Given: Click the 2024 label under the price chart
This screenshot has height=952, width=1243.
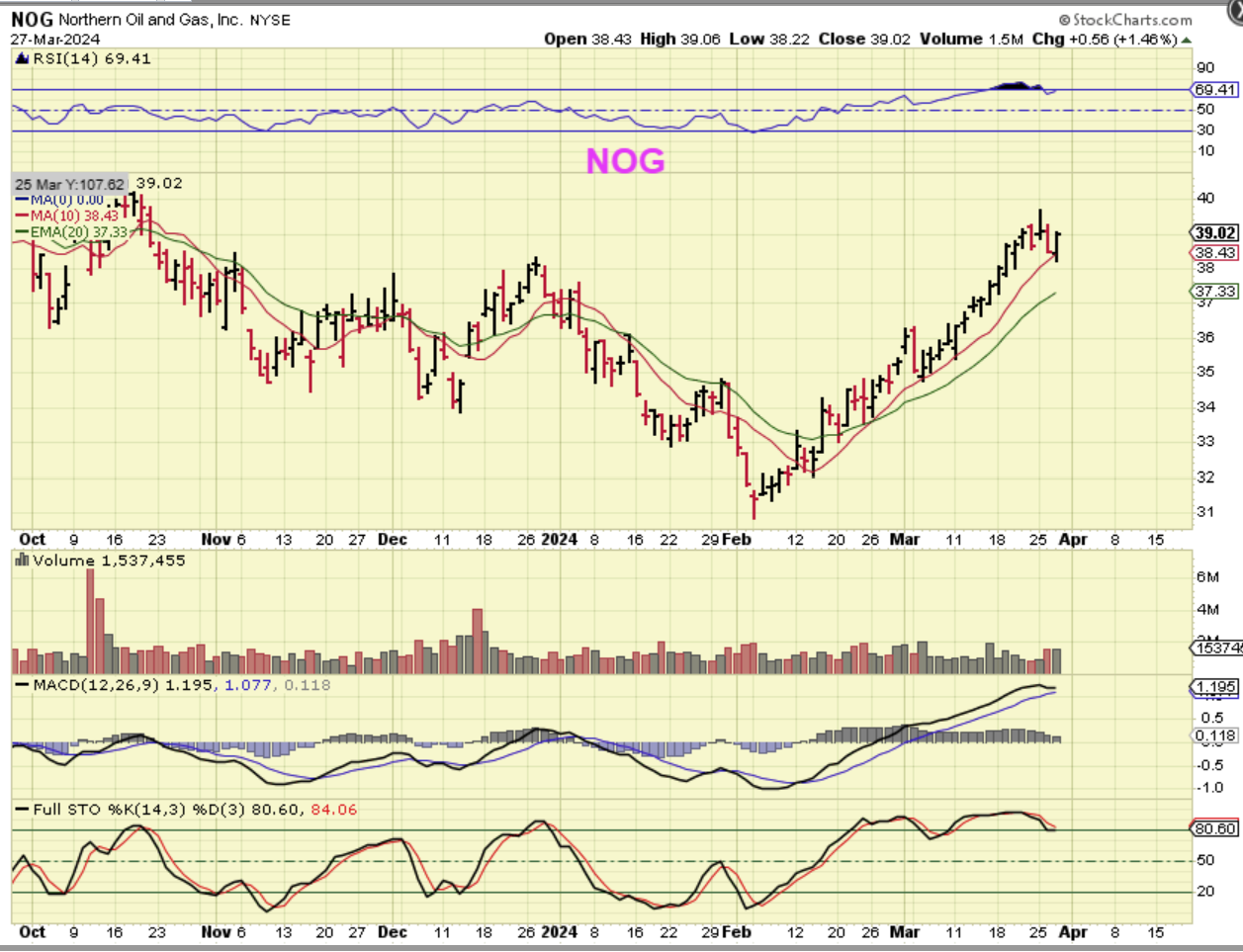Looking at the screenshot, I should (559, 540).
